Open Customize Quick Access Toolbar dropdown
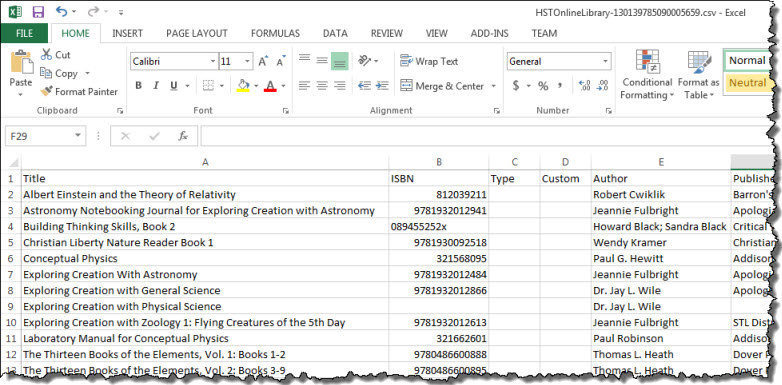Screen dimensions: 782x385 click(x=121, y=12)
